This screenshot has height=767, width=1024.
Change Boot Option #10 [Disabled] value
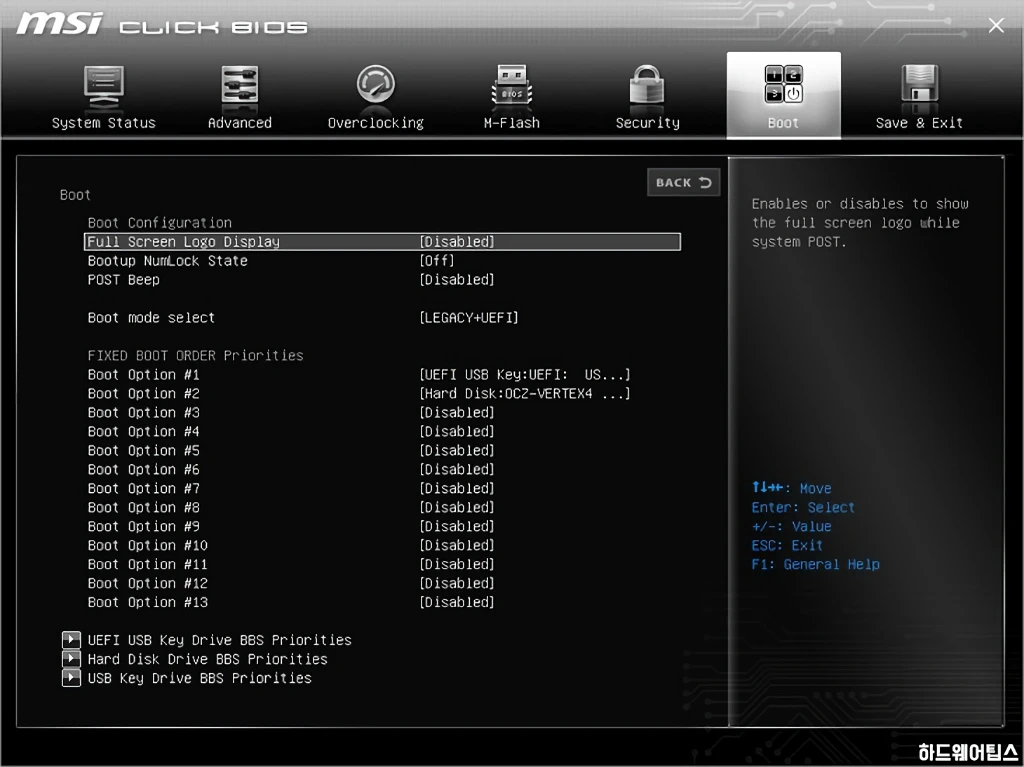[456, 545]
